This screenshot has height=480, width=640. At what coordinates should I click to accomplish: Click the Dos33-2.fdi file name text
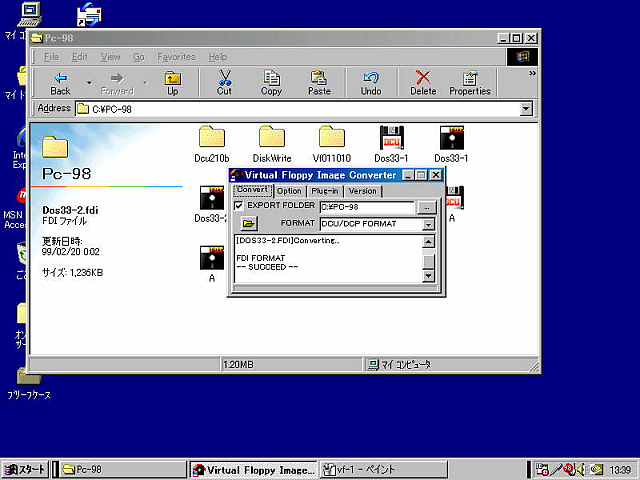pyautogui.click(x=70, y=211)
